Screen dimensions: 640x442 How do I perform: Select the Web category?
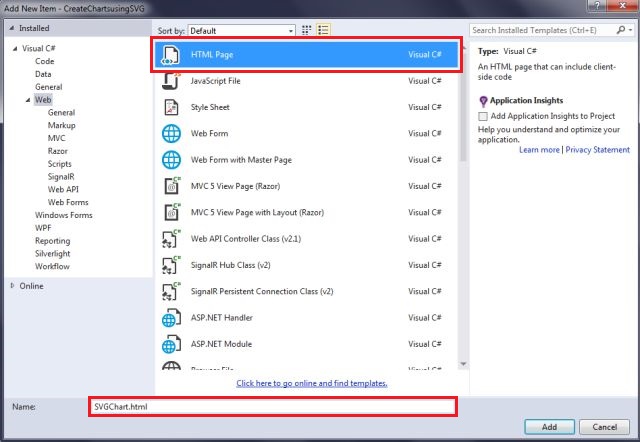click(x=43, y=100)
